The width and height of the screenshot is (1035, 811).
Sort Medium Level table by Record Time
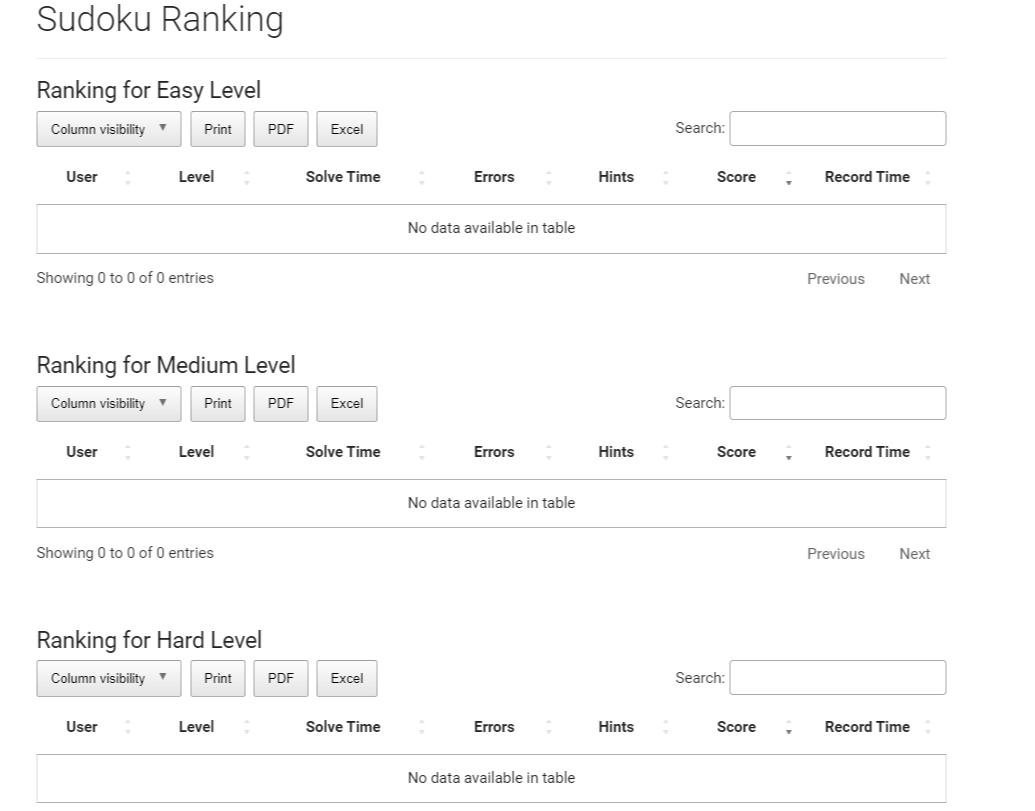867,452
